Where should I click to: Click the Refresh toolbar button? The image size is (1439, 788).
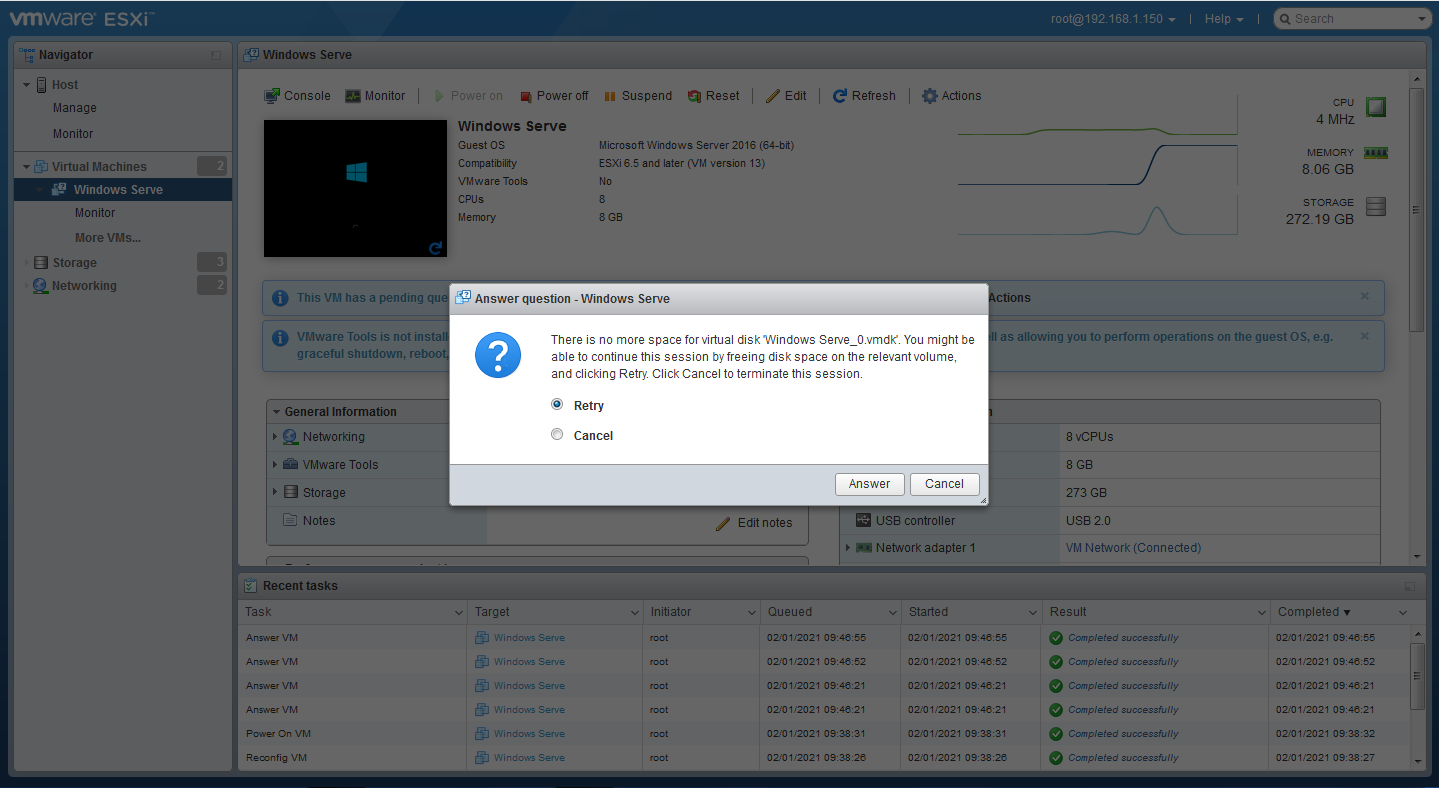pos(864,96)
